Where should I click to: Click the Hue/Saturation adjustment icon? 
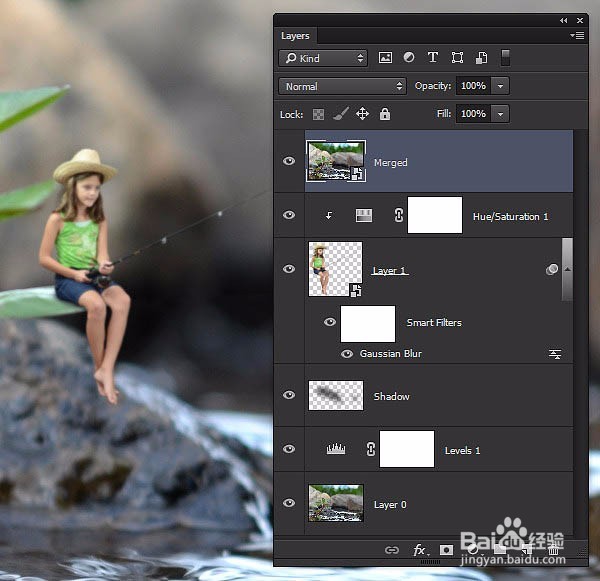(x=364, y=215)
